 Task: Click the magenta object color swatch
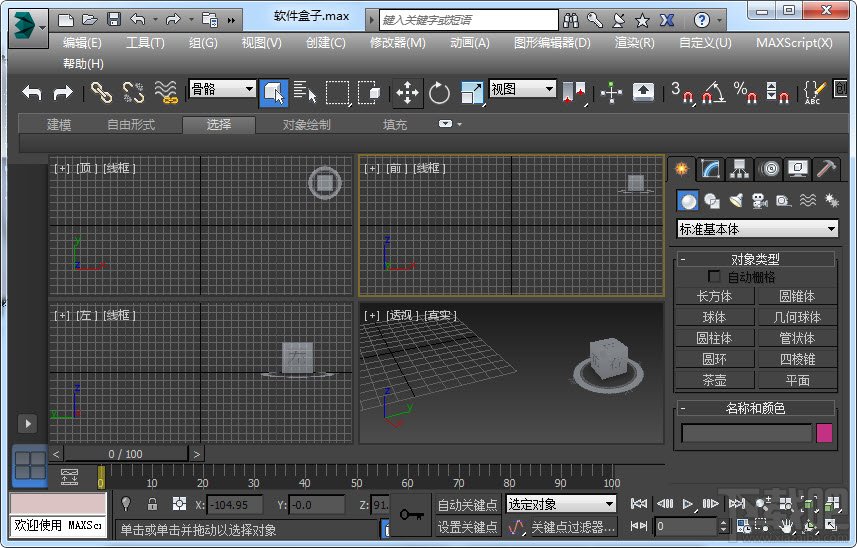click(825, 433)
